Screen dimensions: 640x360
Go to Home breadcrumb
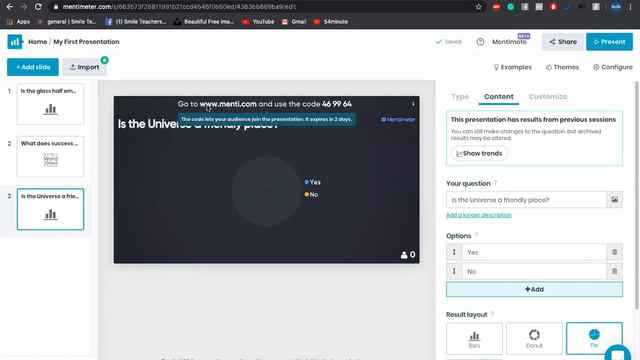click(x=38, y=42)
